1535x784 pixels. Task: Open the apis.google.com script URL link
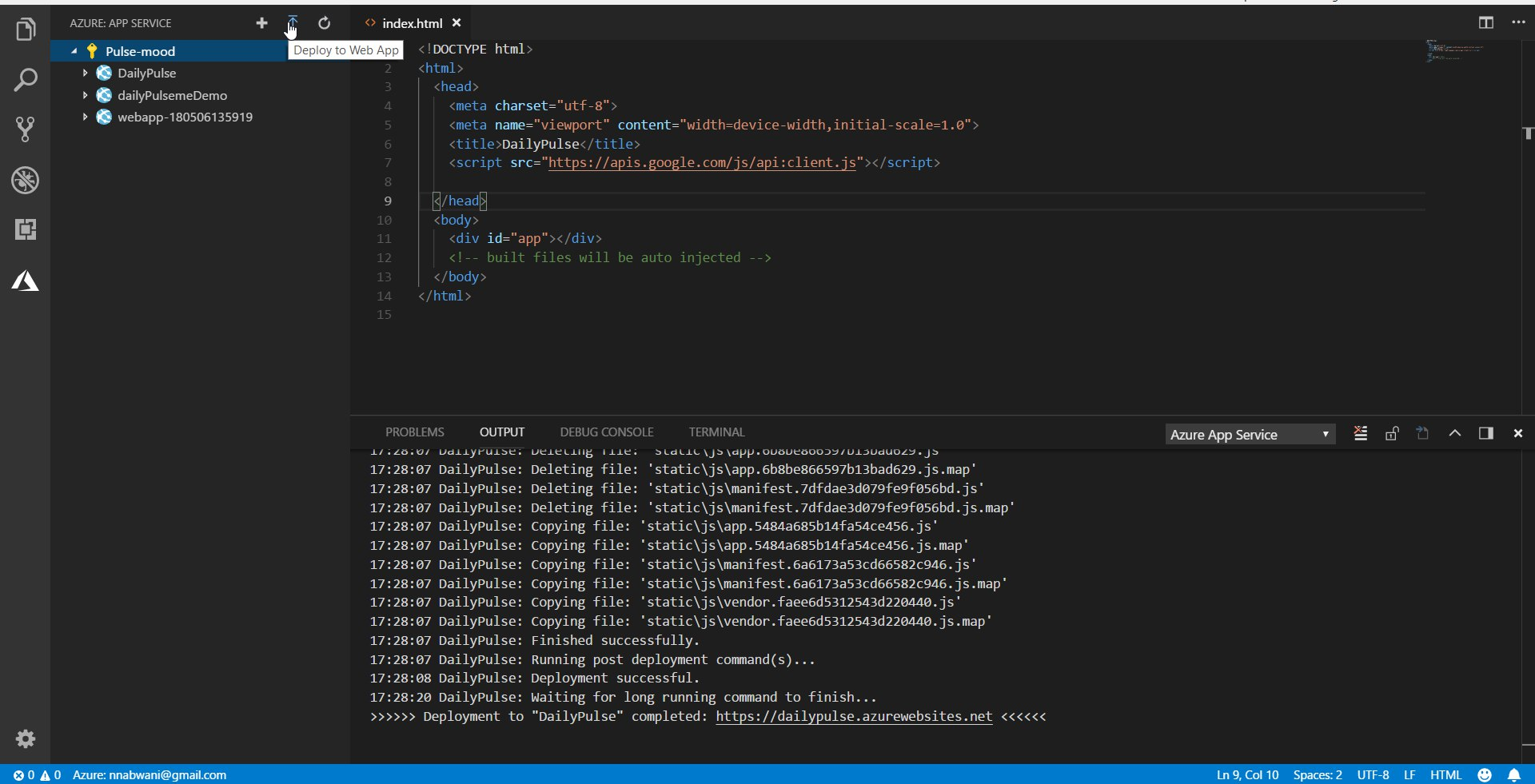(702, 162)
